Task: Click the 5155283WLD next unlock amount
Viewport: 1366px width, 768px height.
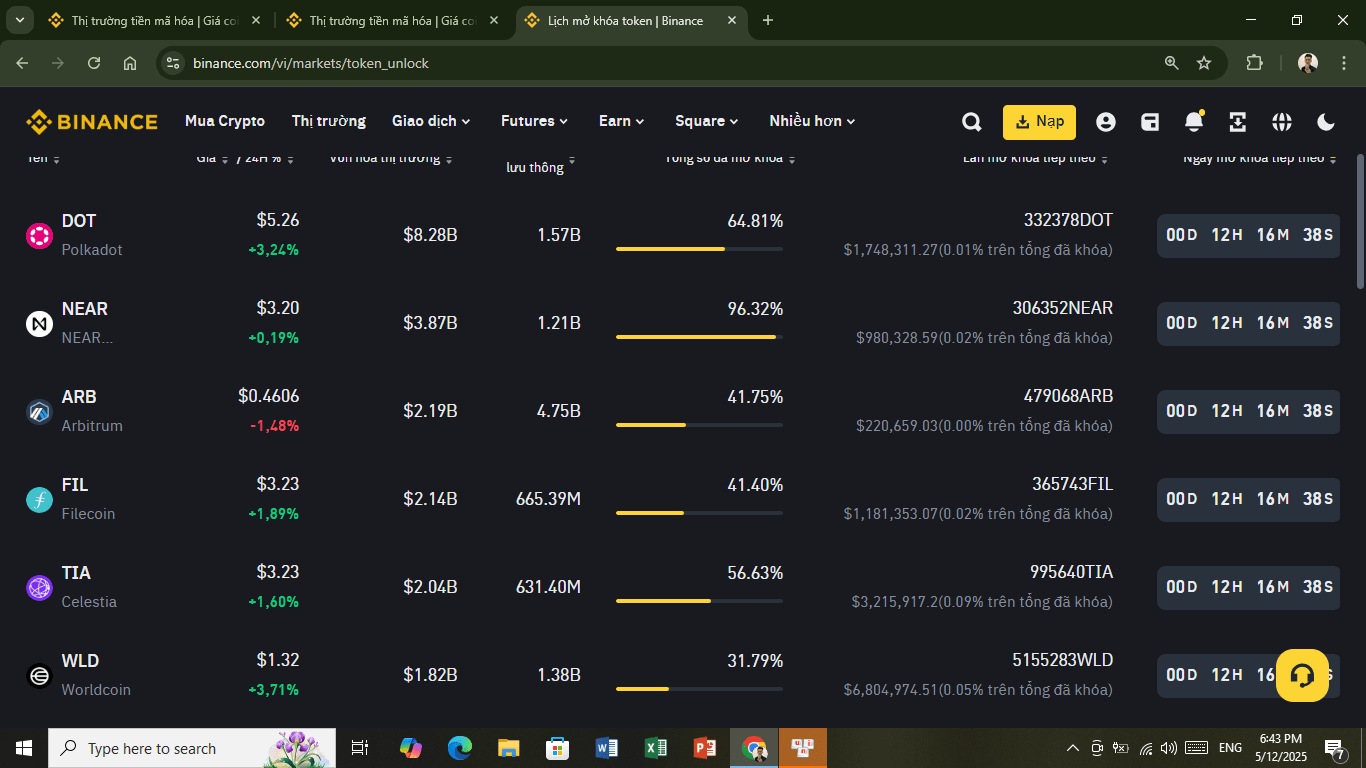Action: click(x=1062, y=660)
